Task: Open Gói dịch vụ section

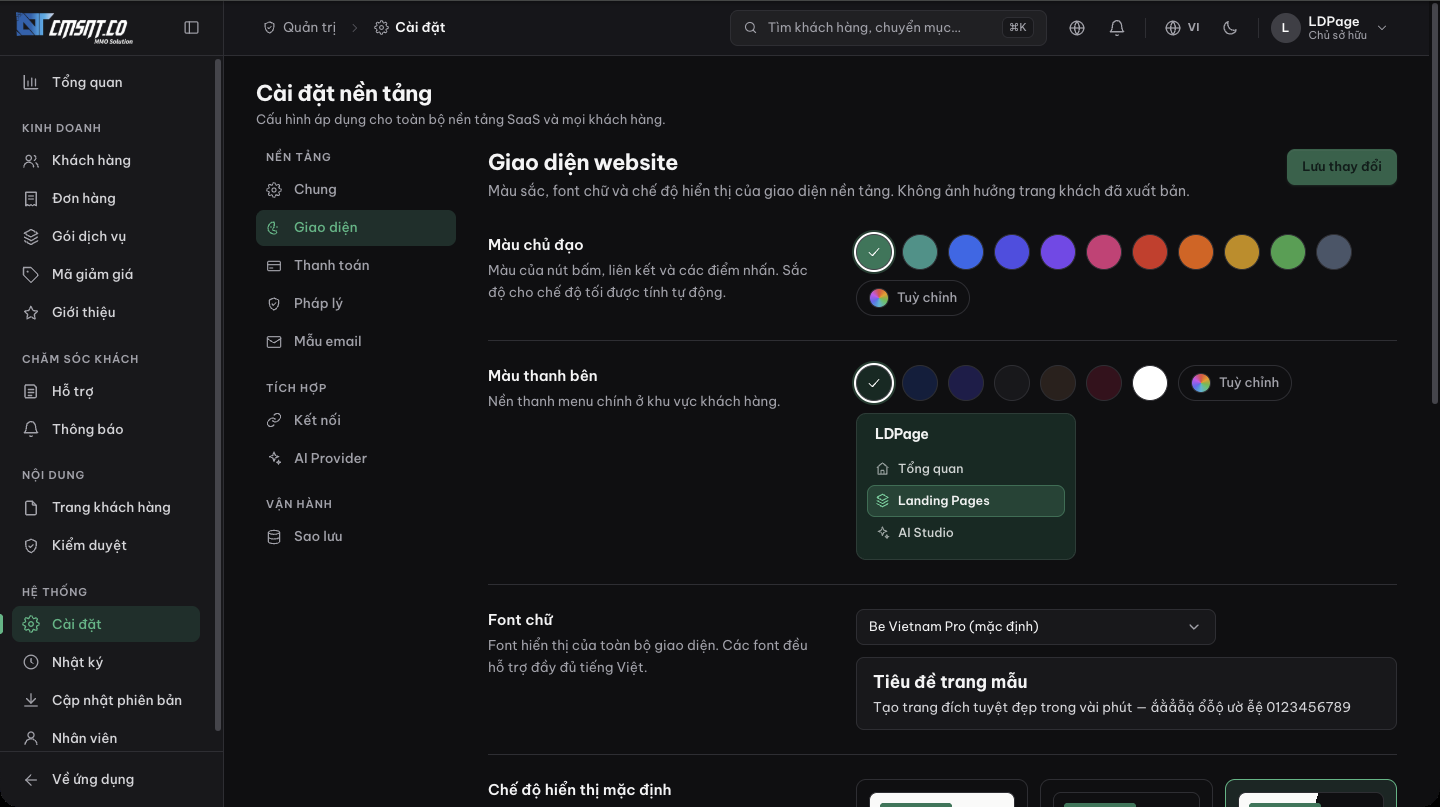Action: [x=106, y=236]
